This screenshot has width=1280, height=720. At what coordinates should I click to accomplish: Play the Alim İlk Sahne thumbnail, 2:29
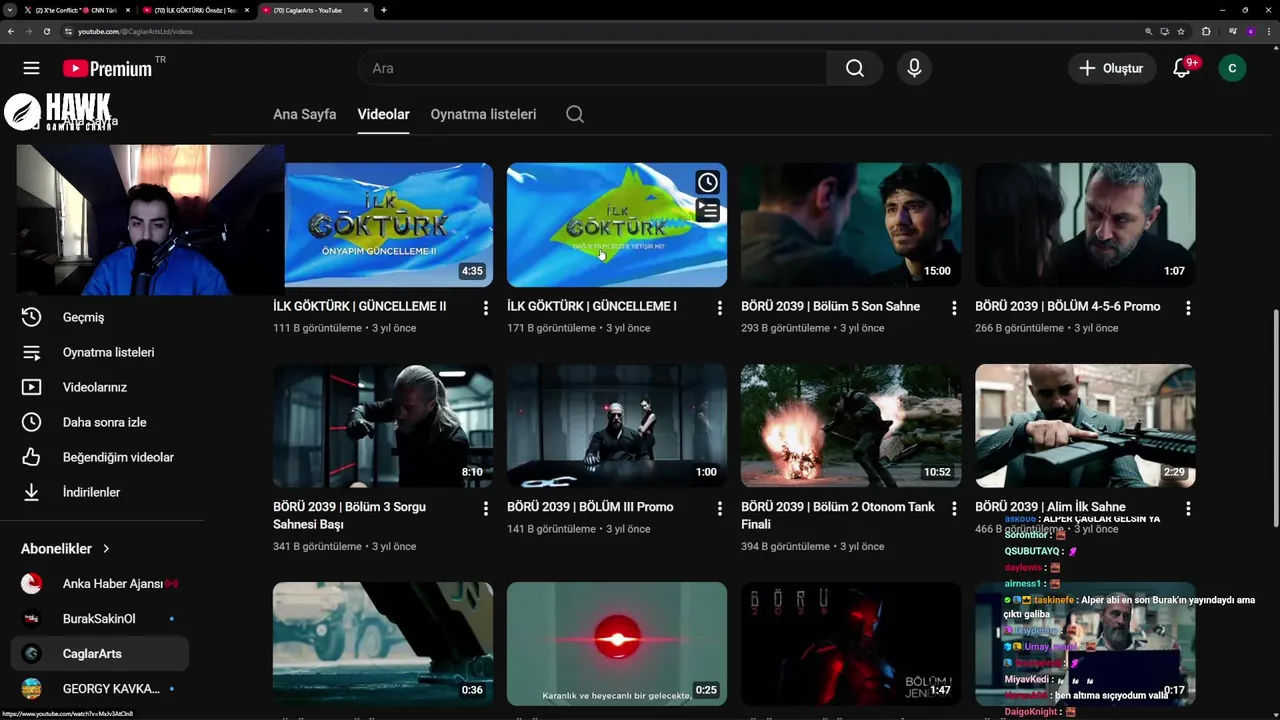tap(1085, 426)
